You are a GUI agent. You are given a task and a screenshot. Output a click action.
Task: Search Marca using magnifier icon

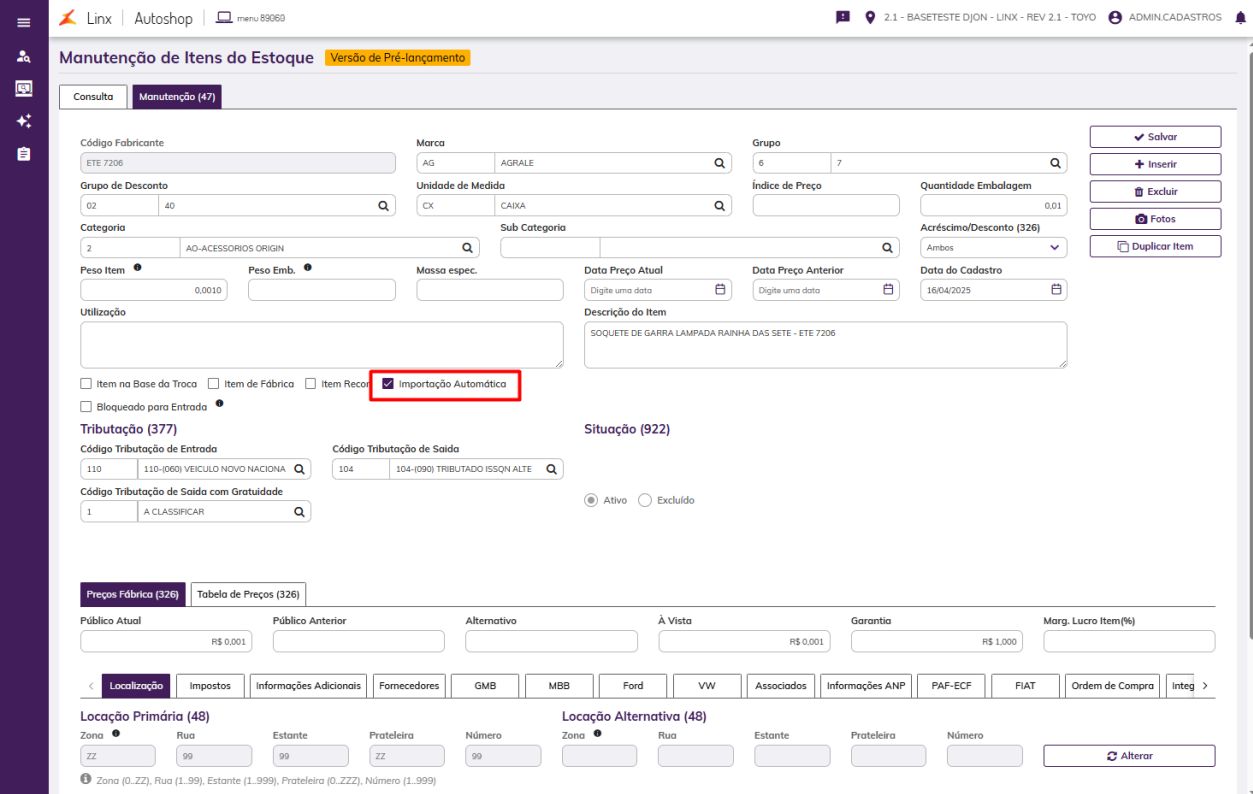click(719, 163)
